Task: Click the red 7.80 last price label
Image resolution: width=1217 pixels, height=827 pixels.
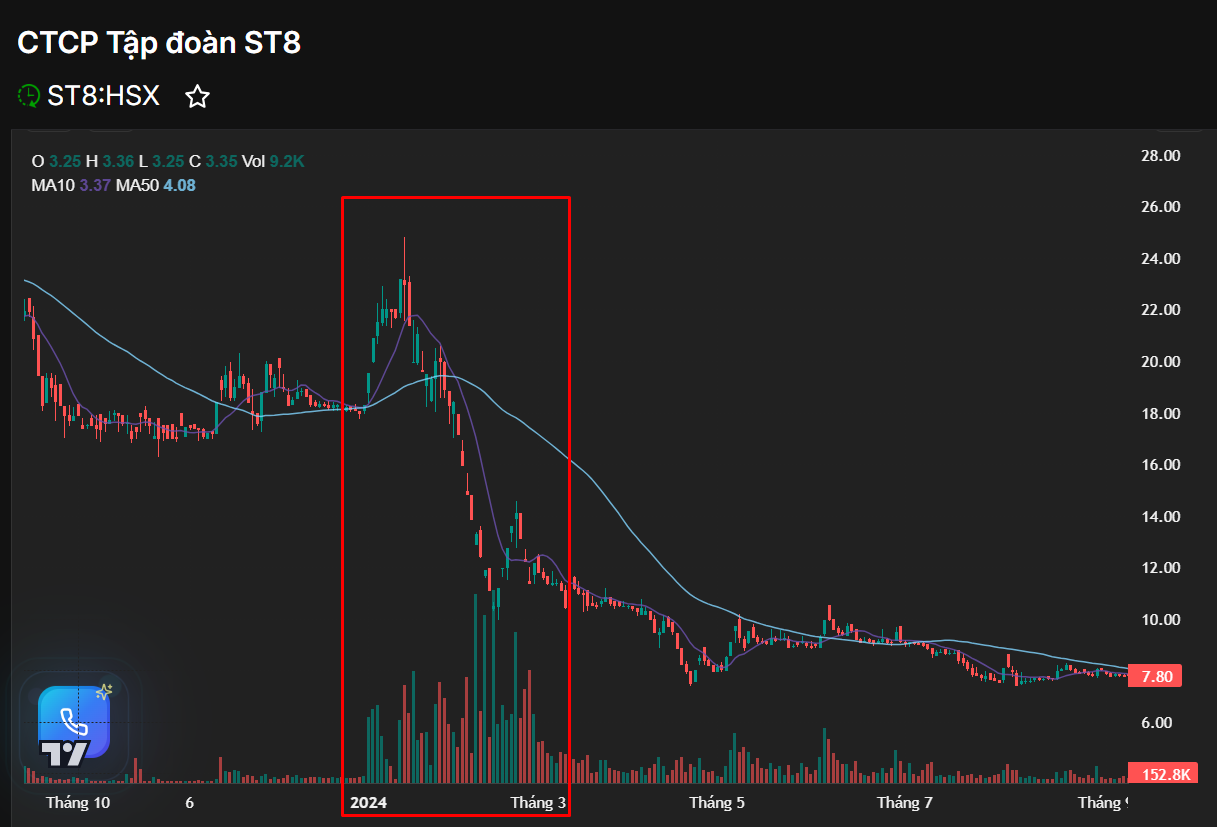Action: click(x=1154, y=676)
